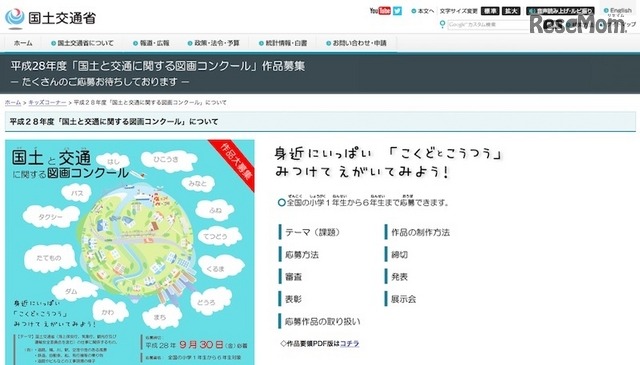Jump to 審査 section
Viewport: 640px width, 365px height.
tap(293, 277)
